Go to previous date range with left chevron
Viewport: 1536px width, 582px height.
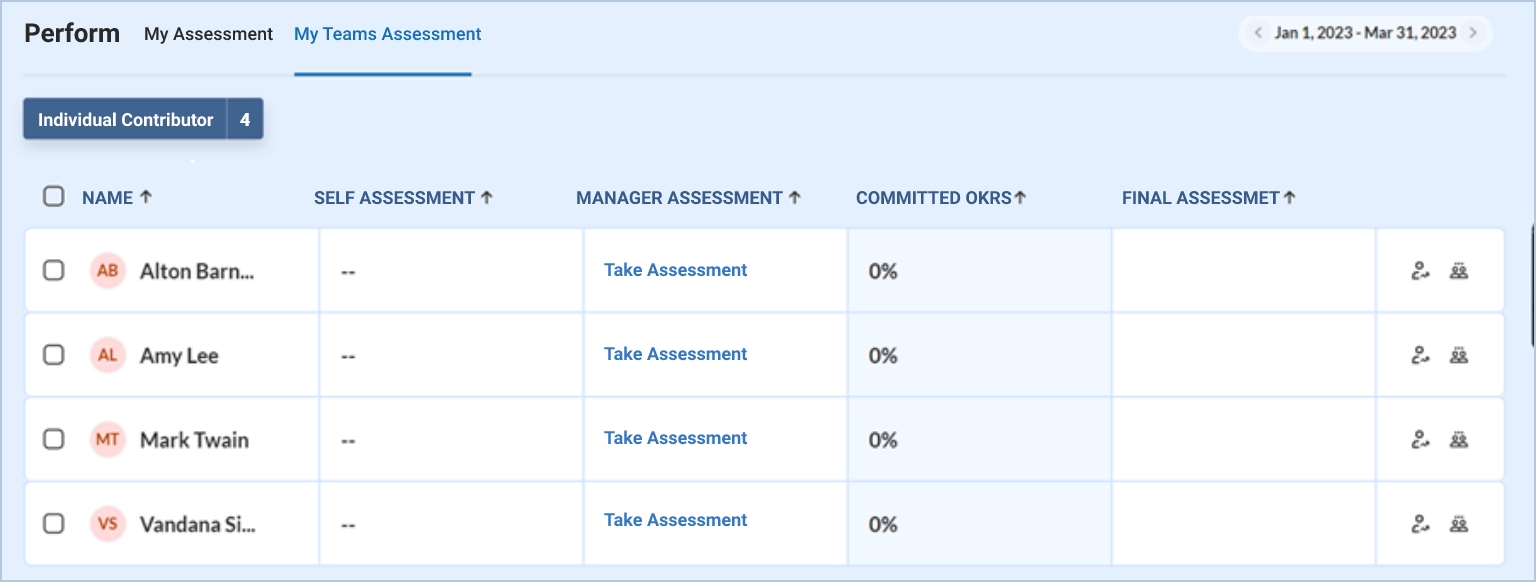coord(1258,33)
